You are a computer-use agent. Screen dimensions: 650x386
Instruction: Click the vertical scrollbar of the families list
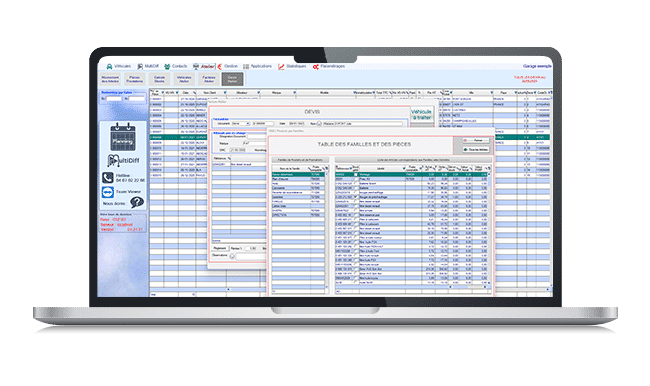click(x=327, y=230)
